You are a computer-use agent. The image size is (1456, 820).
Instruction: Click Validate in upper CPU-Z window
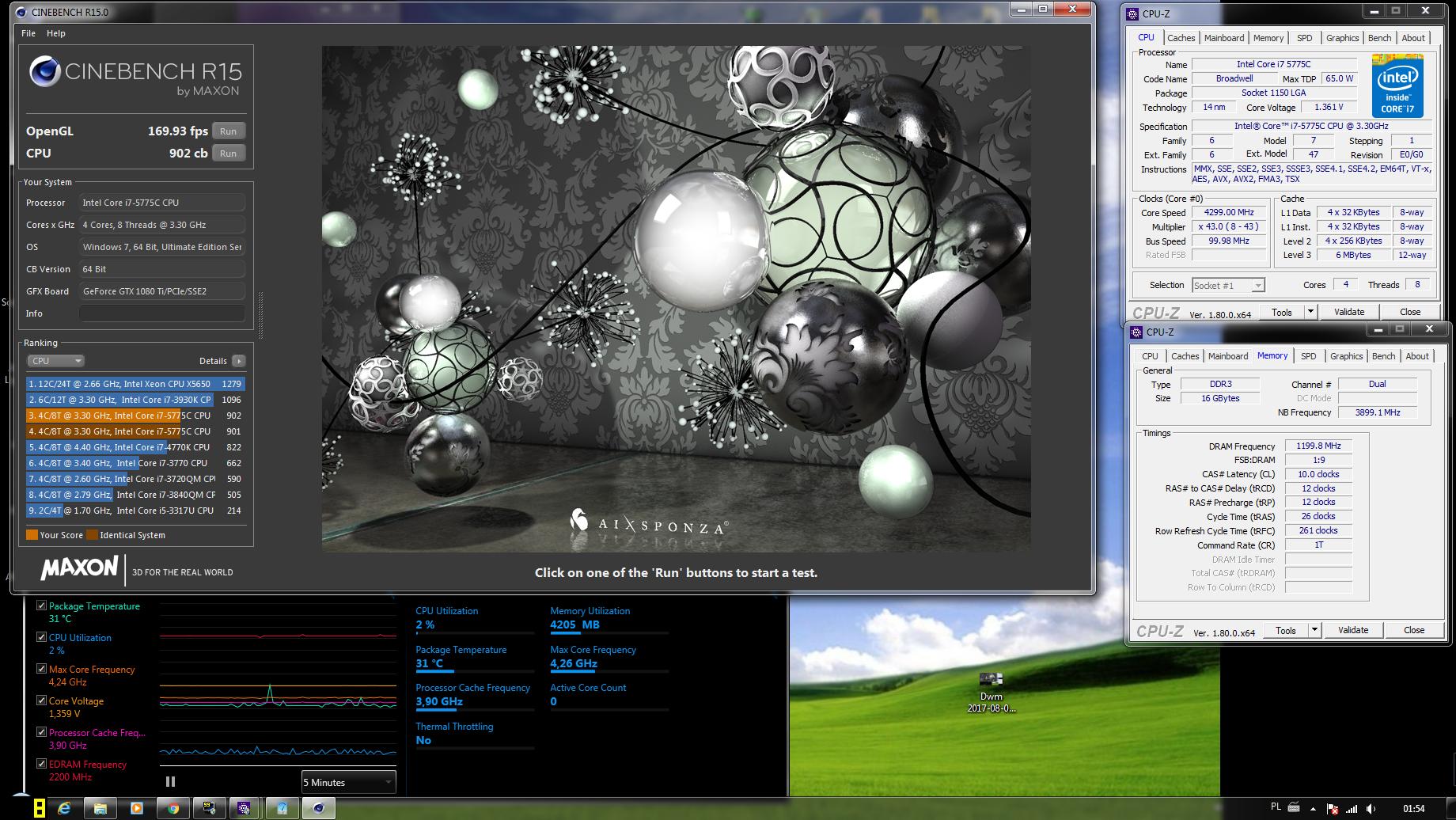pos(1349,312)
